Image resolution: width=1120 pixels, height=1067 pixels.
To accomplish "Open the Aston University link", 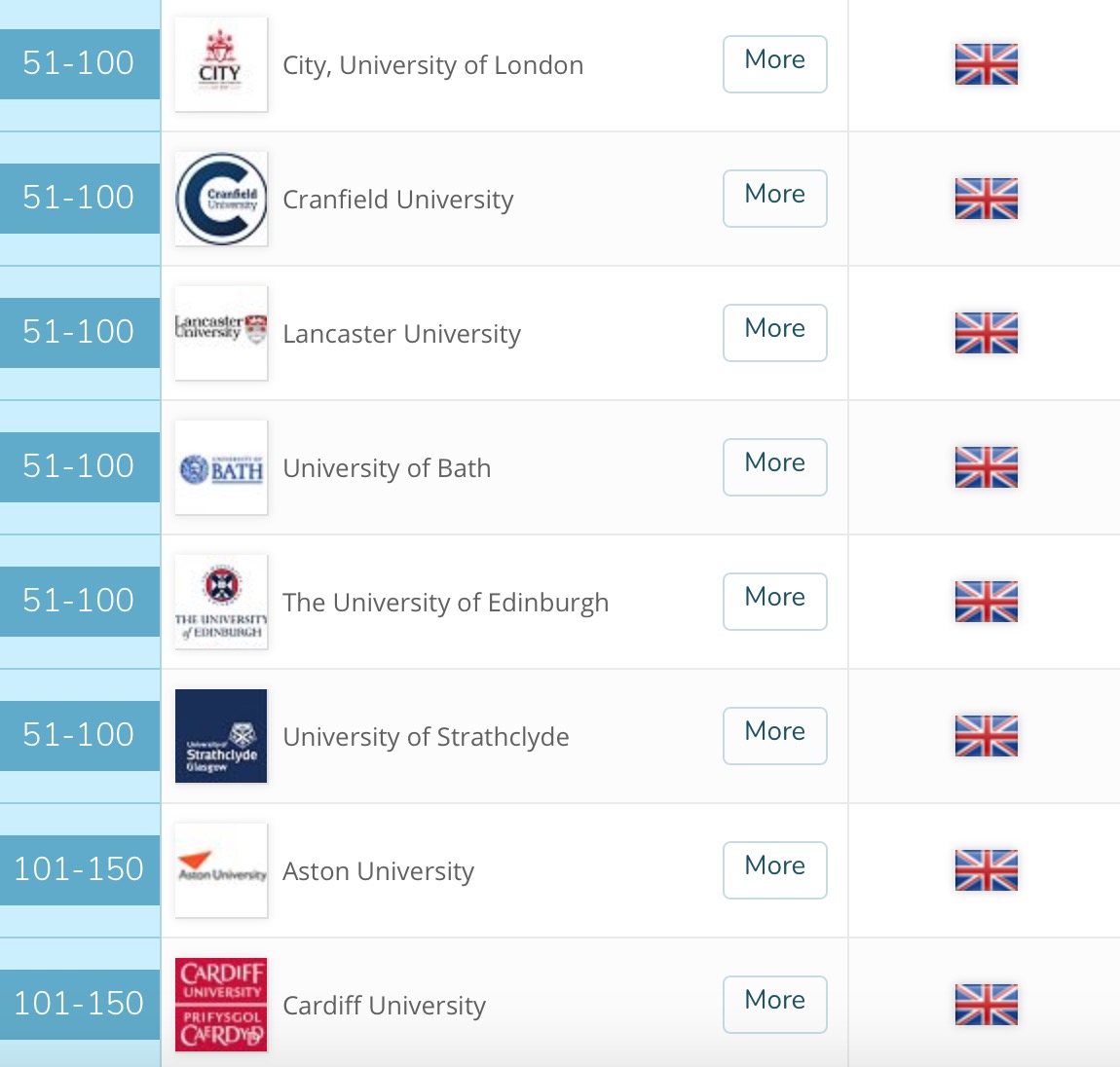I will pos(378,871).
